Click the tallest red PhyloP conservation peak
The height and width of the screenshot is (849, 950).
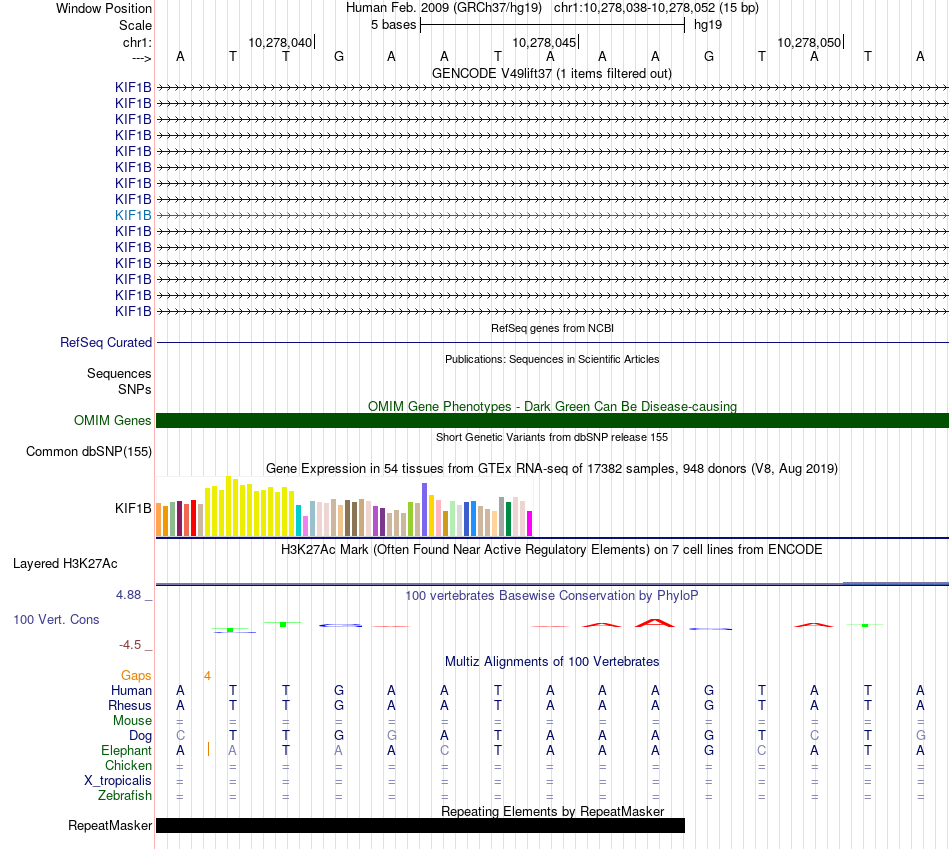[x=654, y=622]
